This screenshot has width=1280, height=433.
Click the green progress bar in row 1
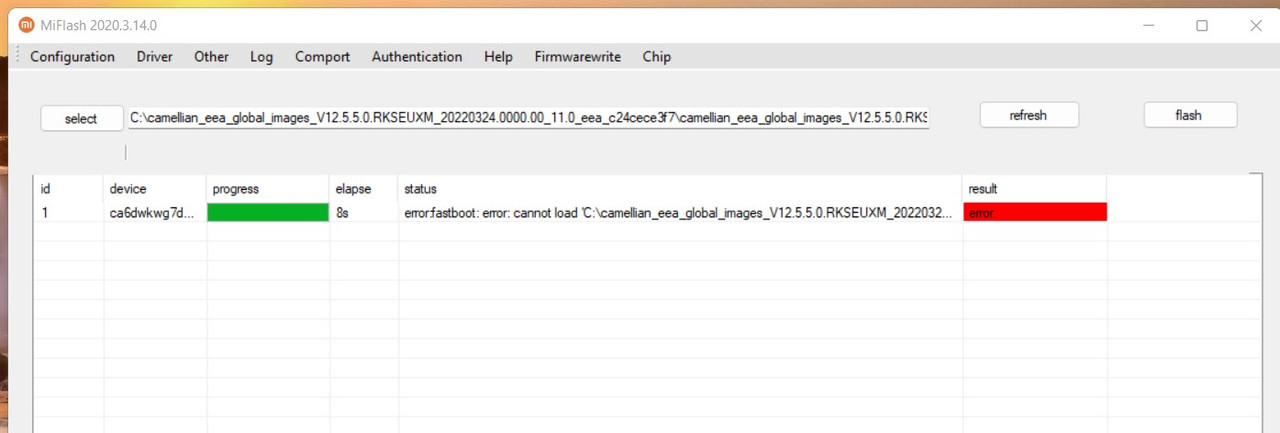268,212
